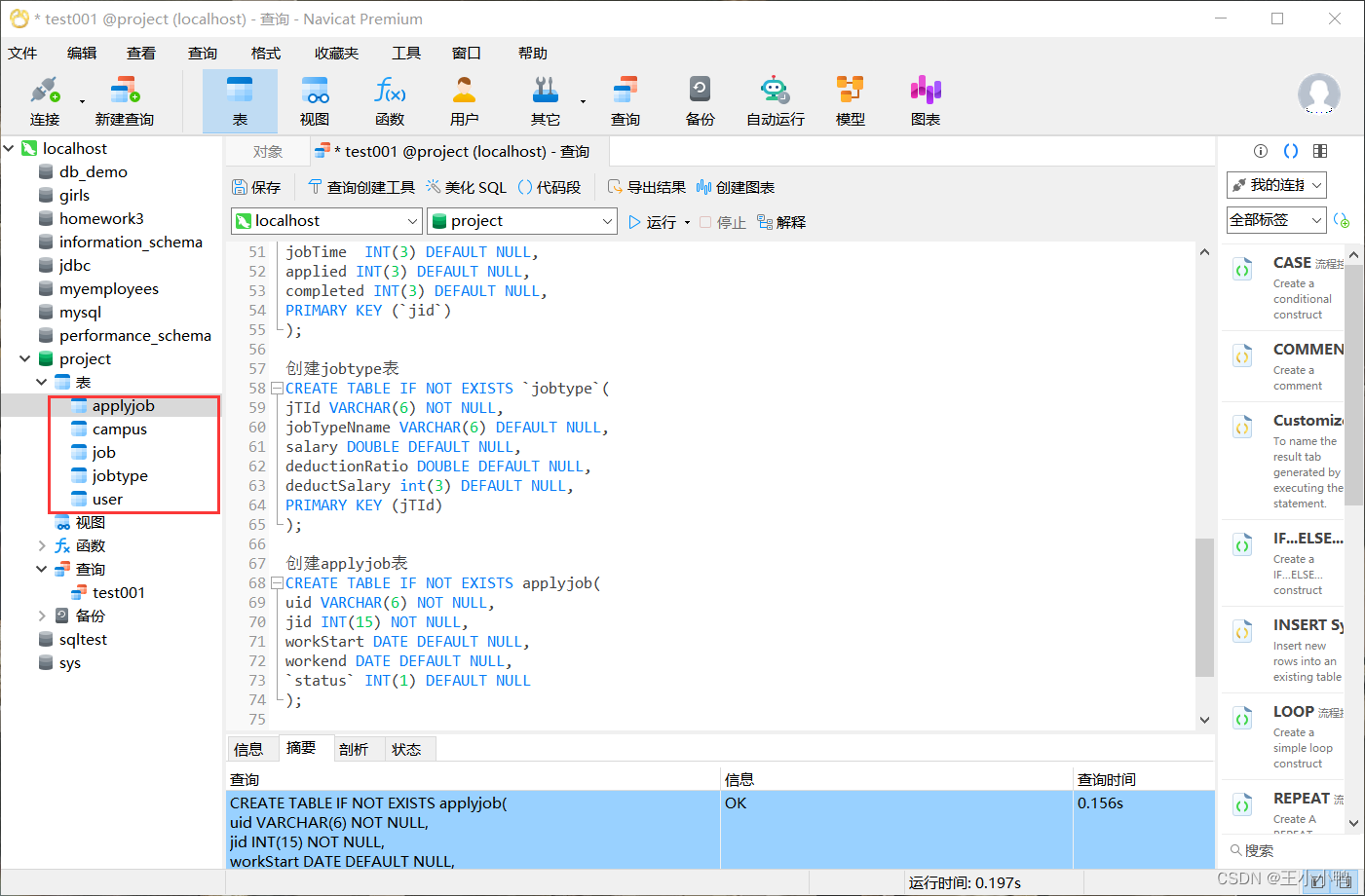Click the COMMENT snippet icon
Viewport: 1365px width, 896px height.
pyautogui.click(x=1243, y=356)
